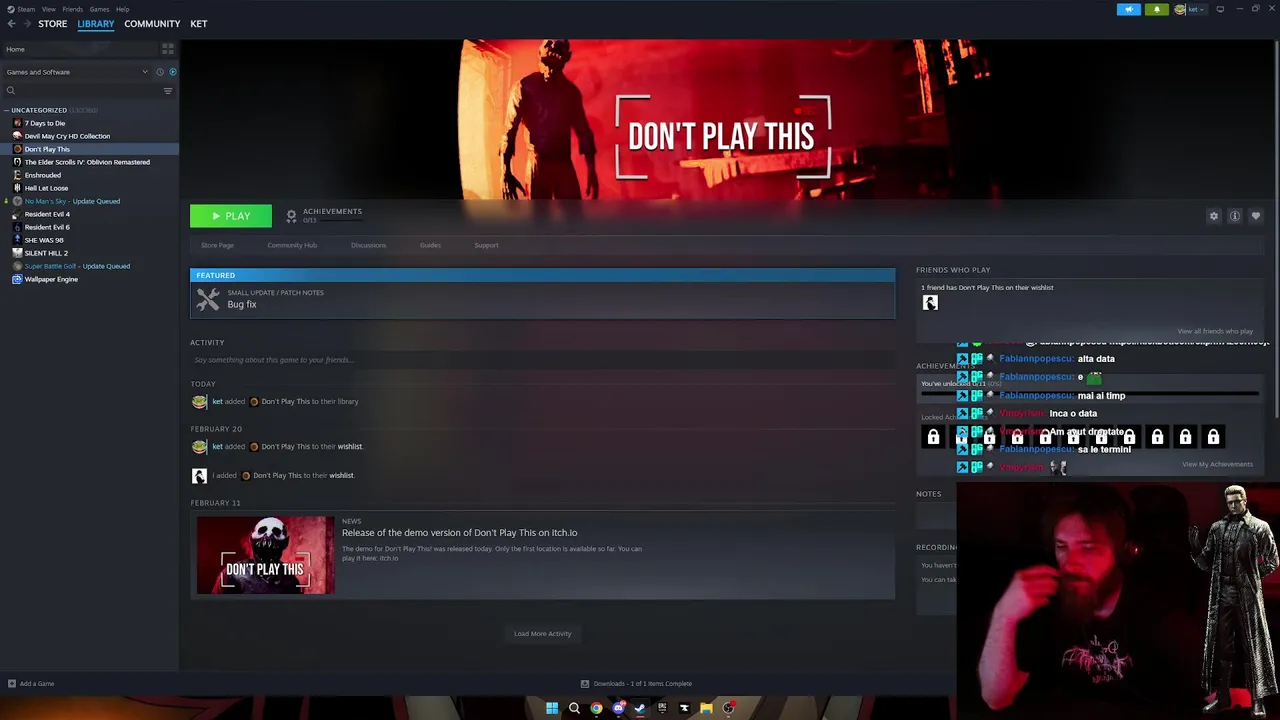Click the Load More Activity button
Screen dimensions: 1280x720
[x=543, y=634]
